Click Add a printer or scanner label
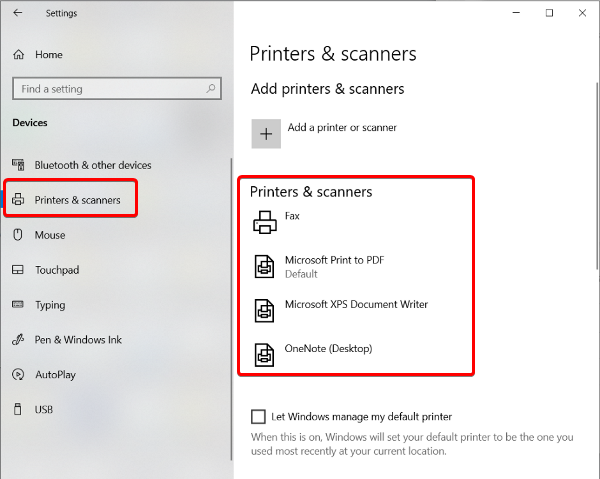600x479 pixels. 342,128
